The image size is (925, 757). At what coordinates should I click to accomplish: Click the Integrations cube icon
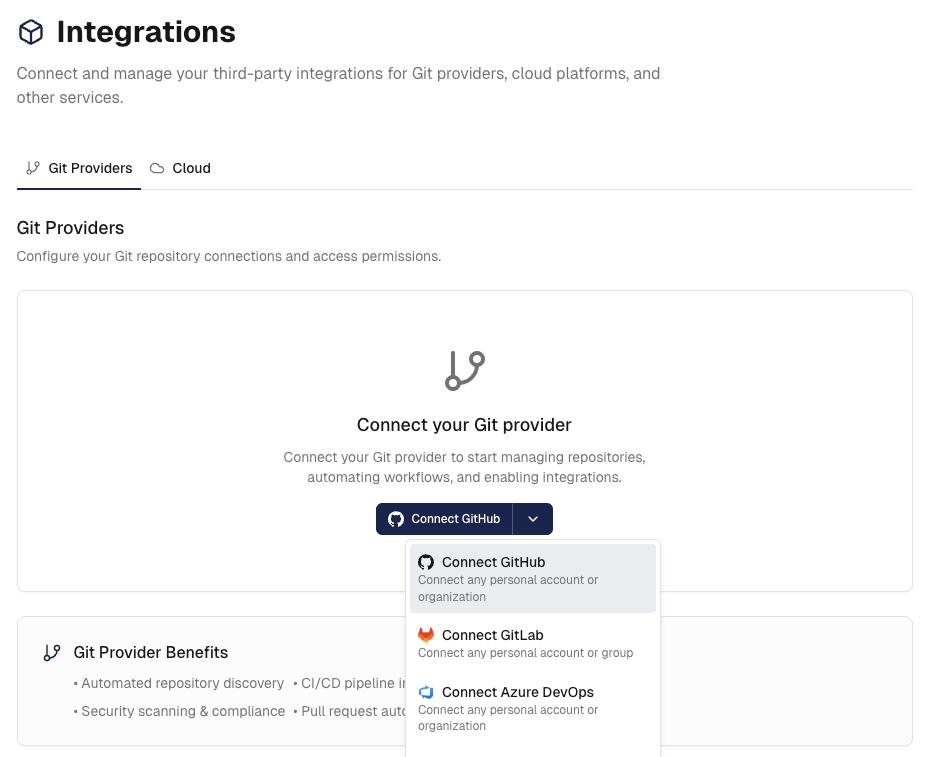pos(31,33)
